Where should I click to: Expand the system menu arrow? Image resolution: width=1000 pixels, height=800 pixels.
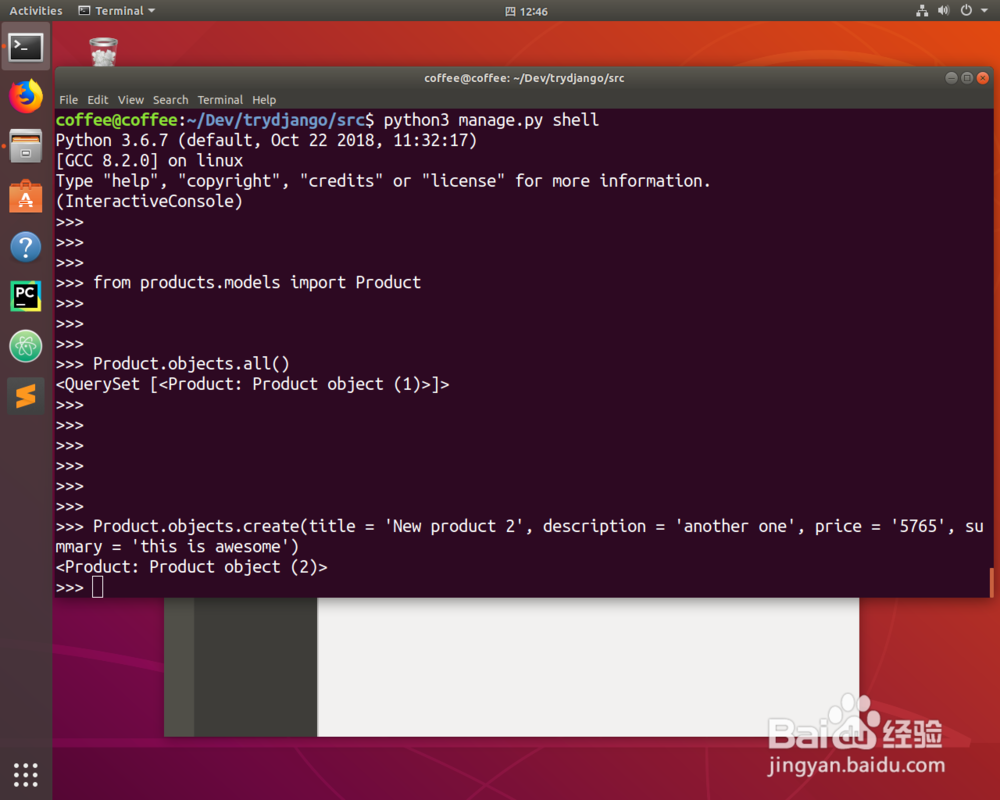click(984, 10)
